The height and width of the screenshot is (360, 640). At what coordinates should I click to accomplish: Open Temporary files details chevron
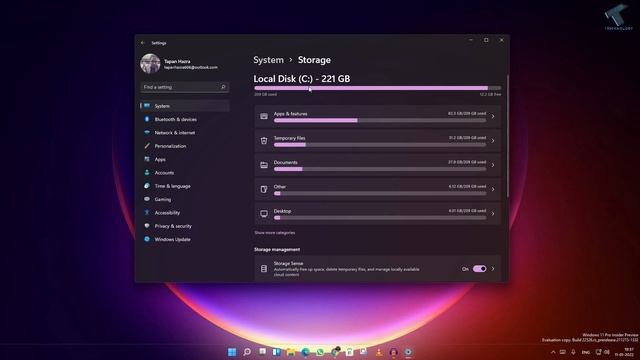coord(493,141)
